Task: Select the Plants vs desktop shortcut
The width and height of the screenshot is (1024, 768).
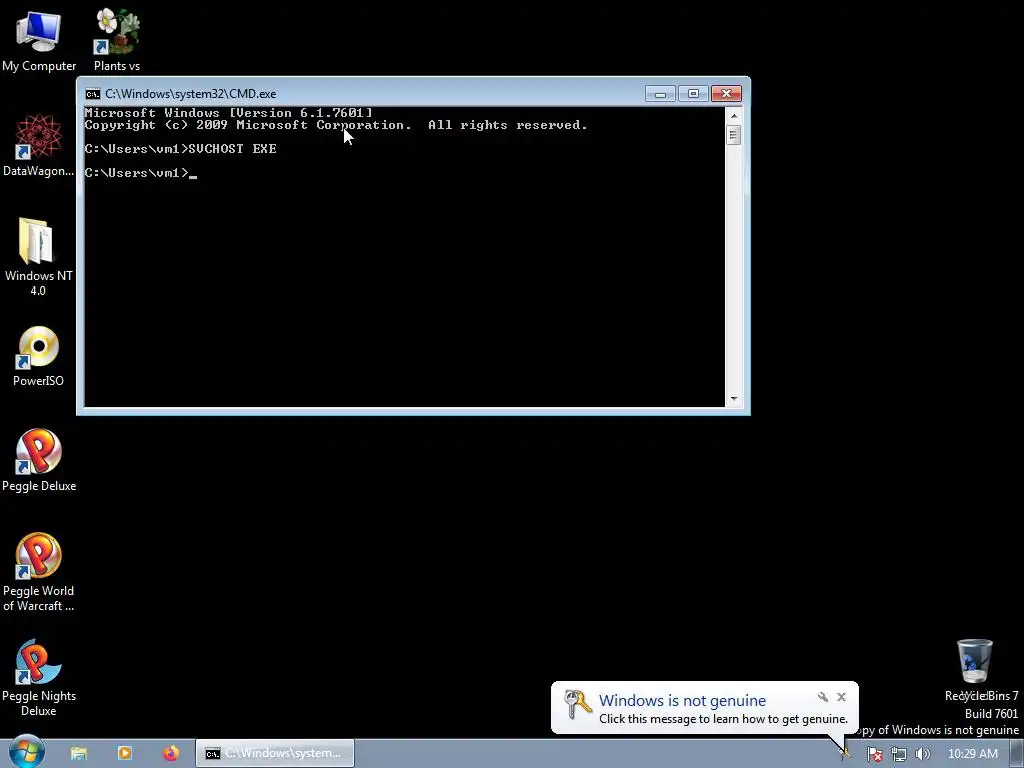Action: (117, 40)
